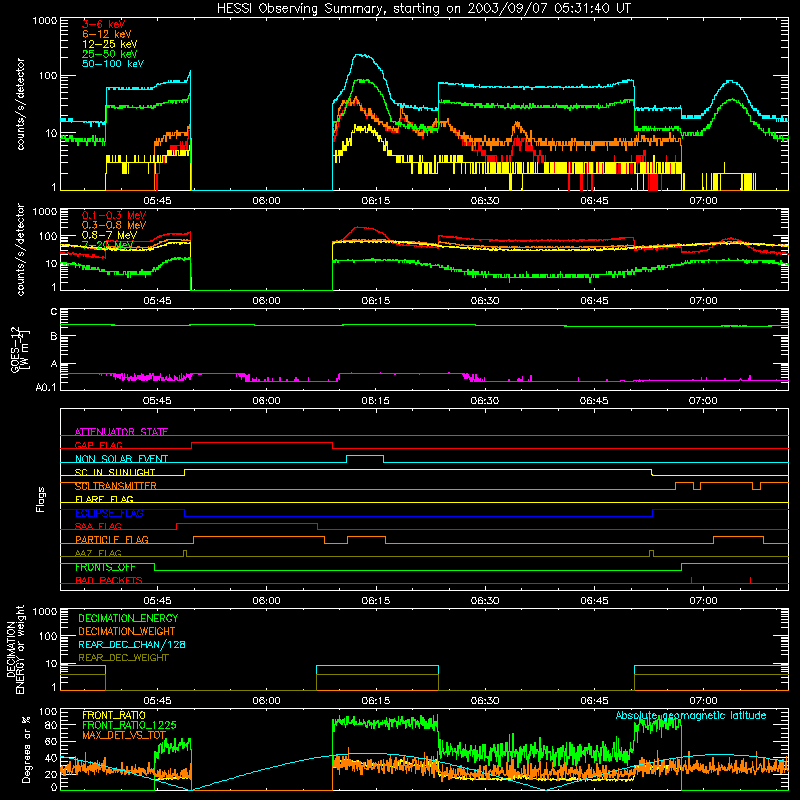The width and height of the screenshot is (800, 800).
Task: Click the DECIMATION_ENERGY legend entry
Action: [x=128, y=618]
